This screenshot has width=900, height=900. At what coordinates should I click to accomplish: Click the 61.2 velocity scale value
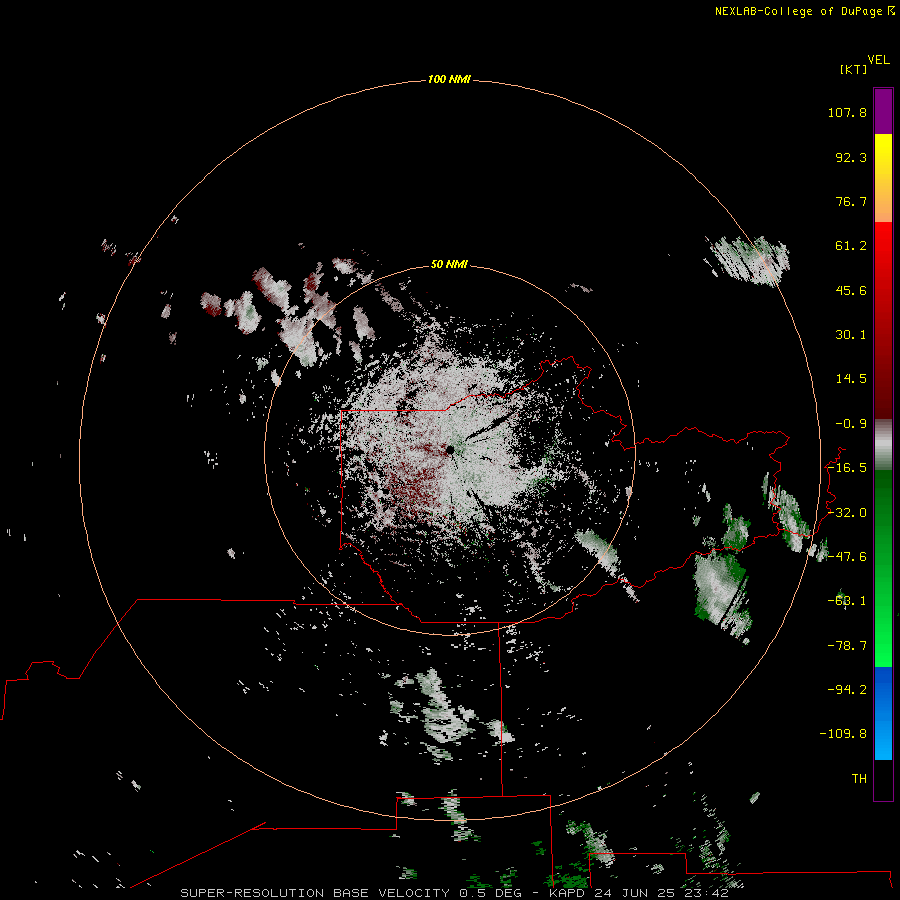point(851,246)
